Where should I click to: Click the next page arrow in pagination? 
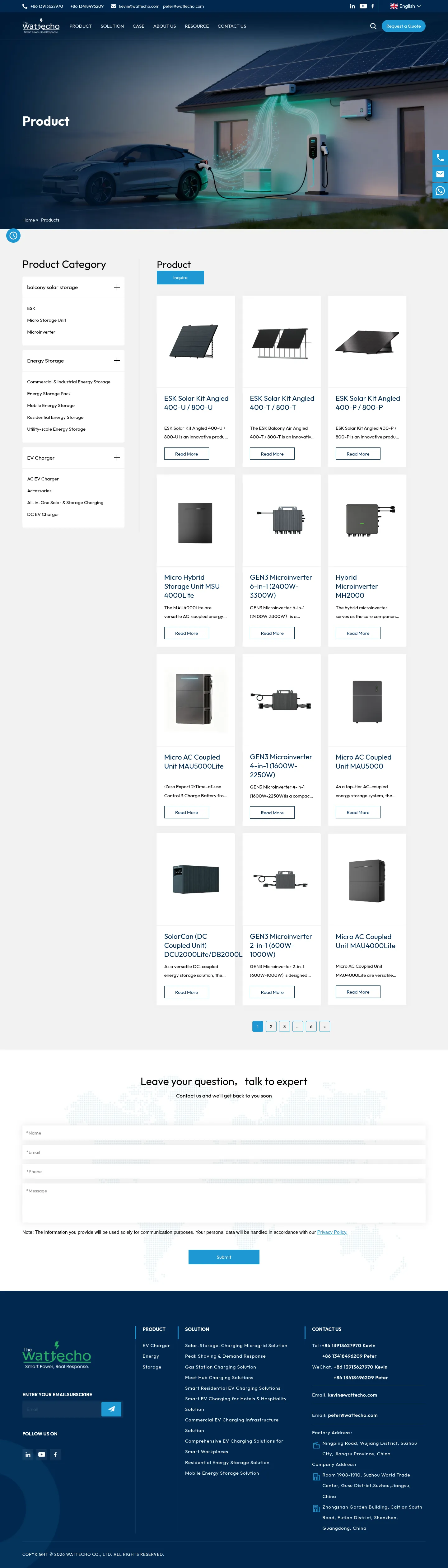click(324, 1026)
